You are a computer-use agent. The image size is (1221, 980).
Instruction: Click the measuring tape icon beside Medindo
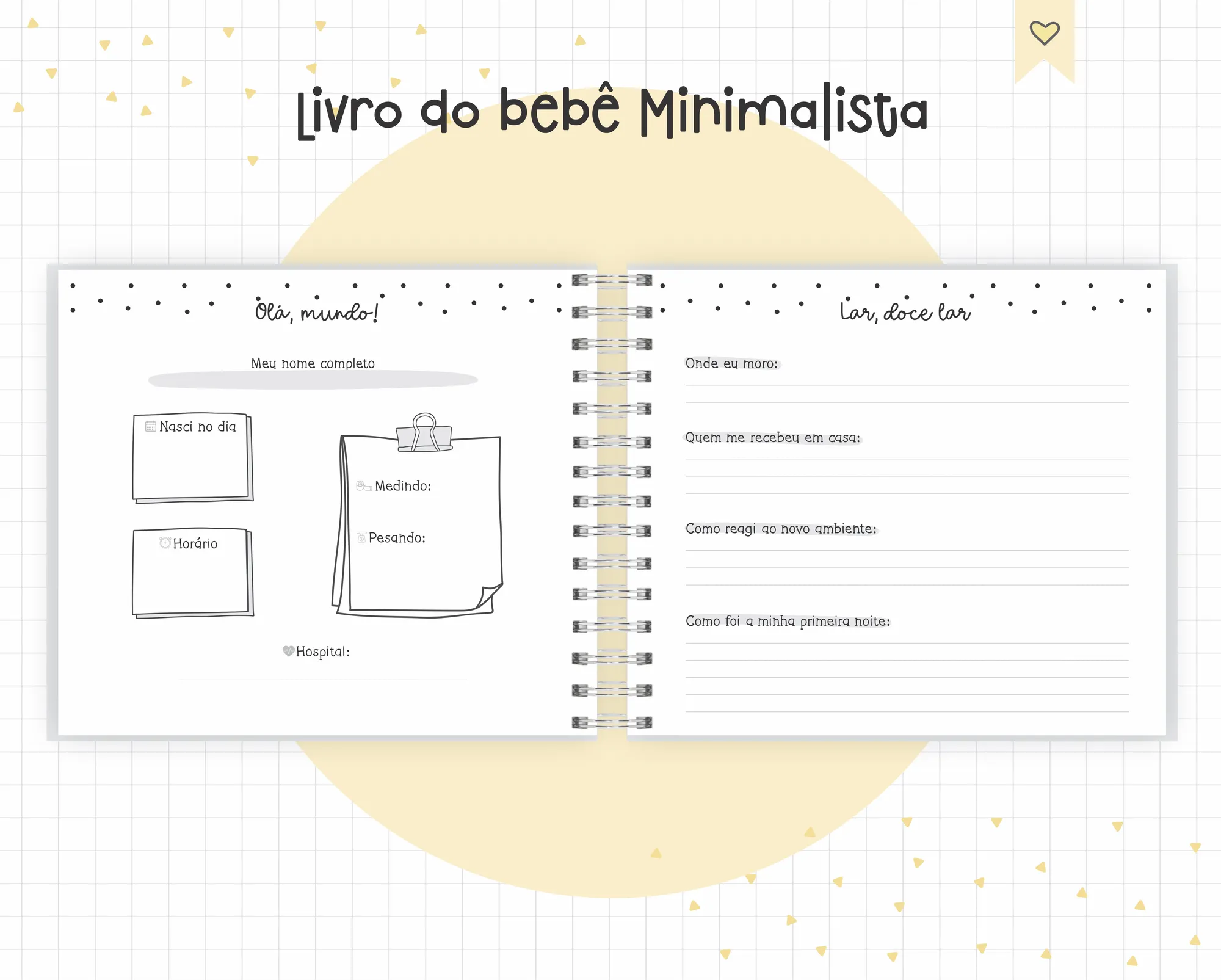tap(364, 486)
